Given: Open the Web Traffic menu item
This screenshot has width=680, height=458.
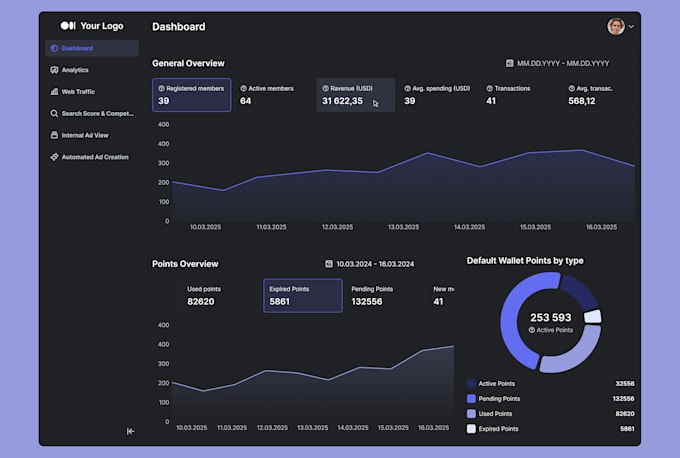Looking at the screenshot, I should 92,92.
